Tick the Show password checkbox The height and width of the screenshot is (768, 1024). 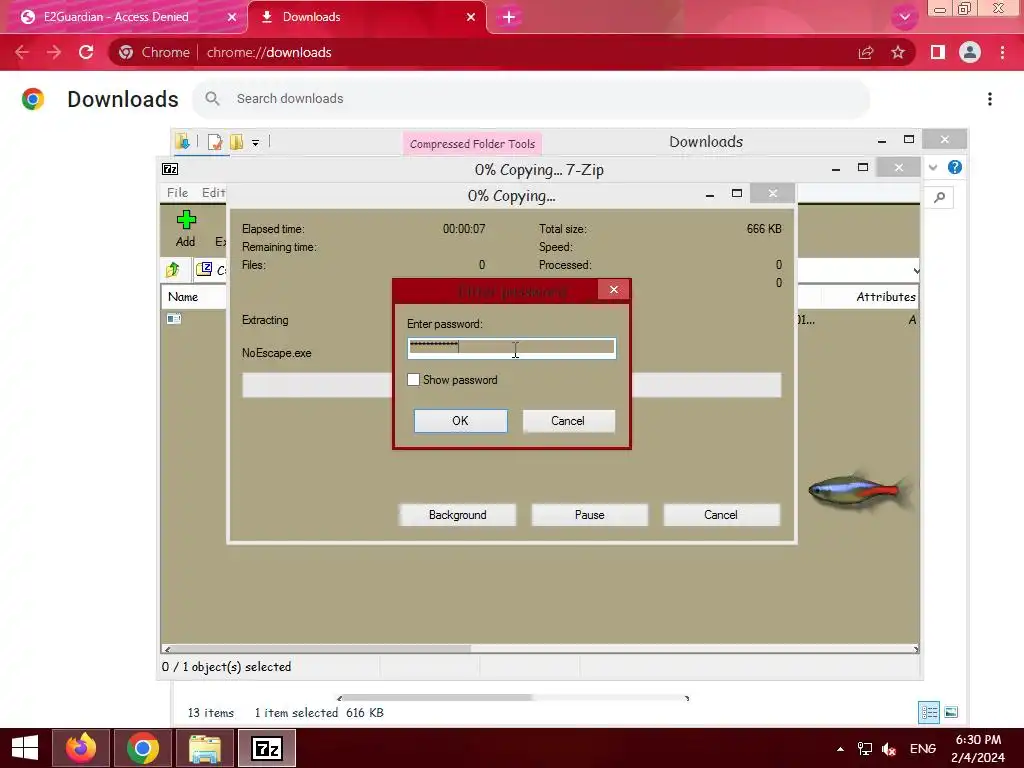[413, 379]
